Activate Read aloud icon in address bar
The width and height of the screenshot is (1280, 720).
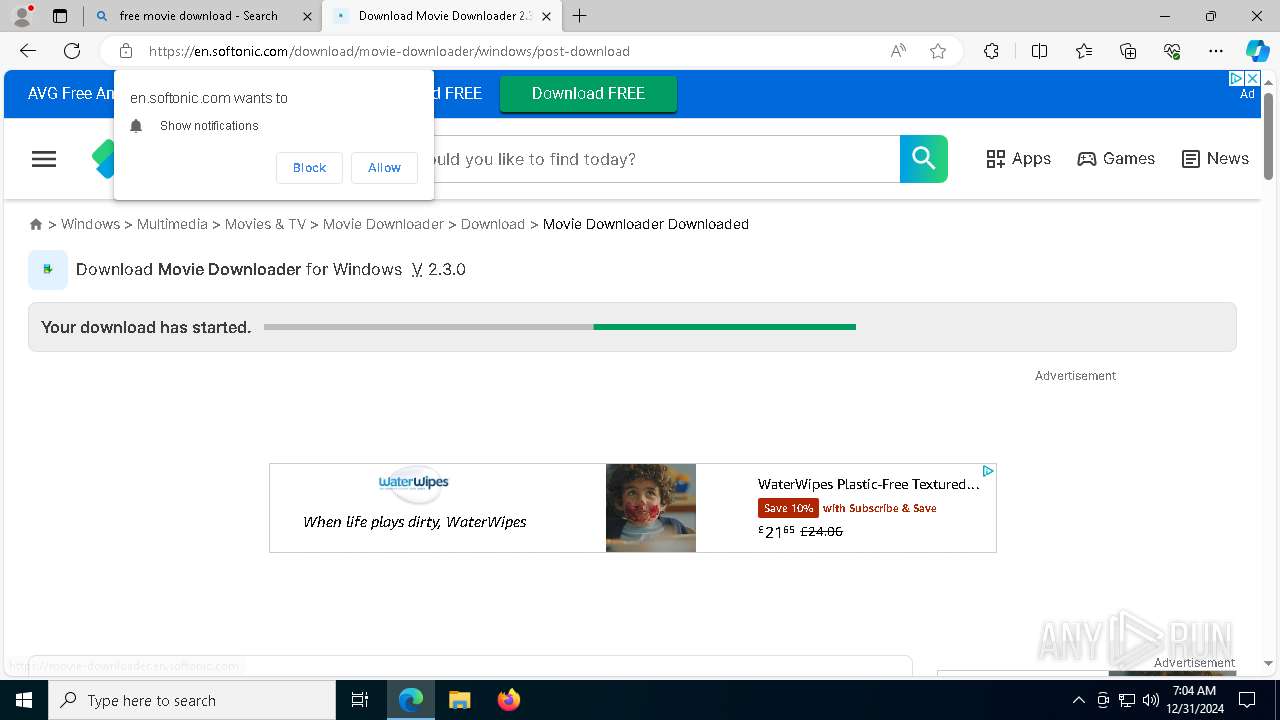(x=898, y=51)
